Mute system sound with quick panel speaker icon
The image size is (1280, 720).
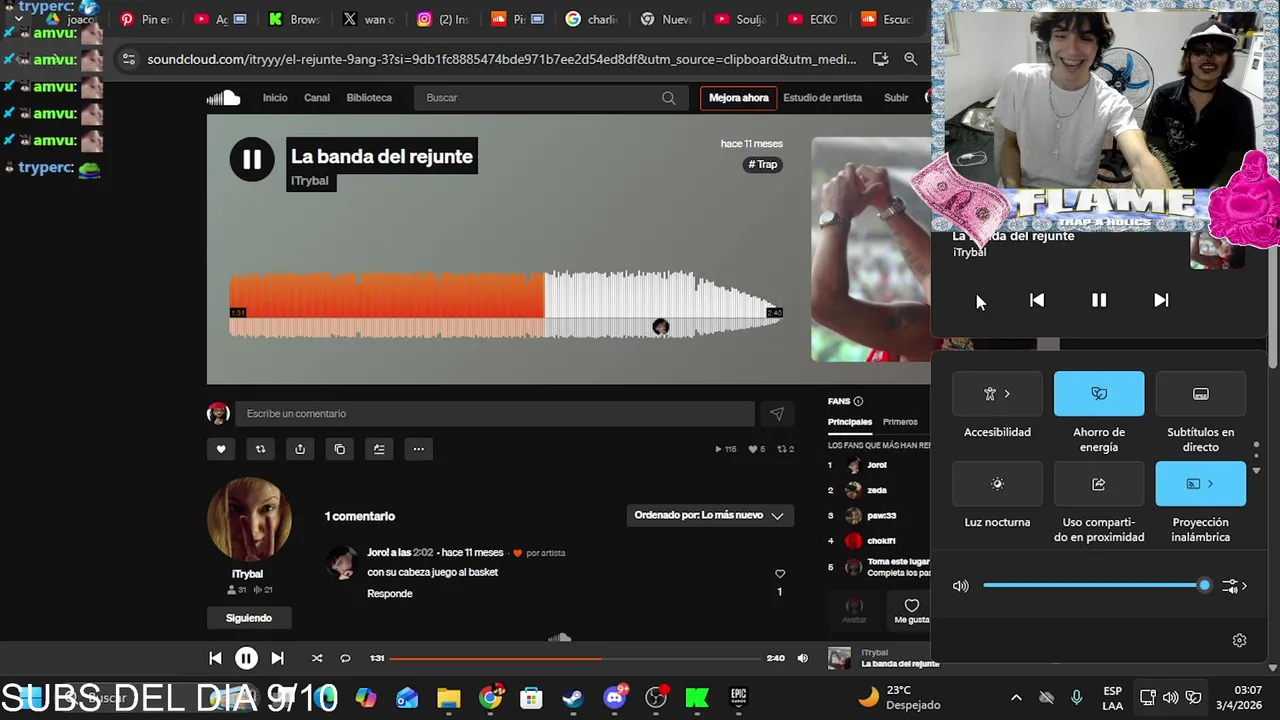click(961, 586)
